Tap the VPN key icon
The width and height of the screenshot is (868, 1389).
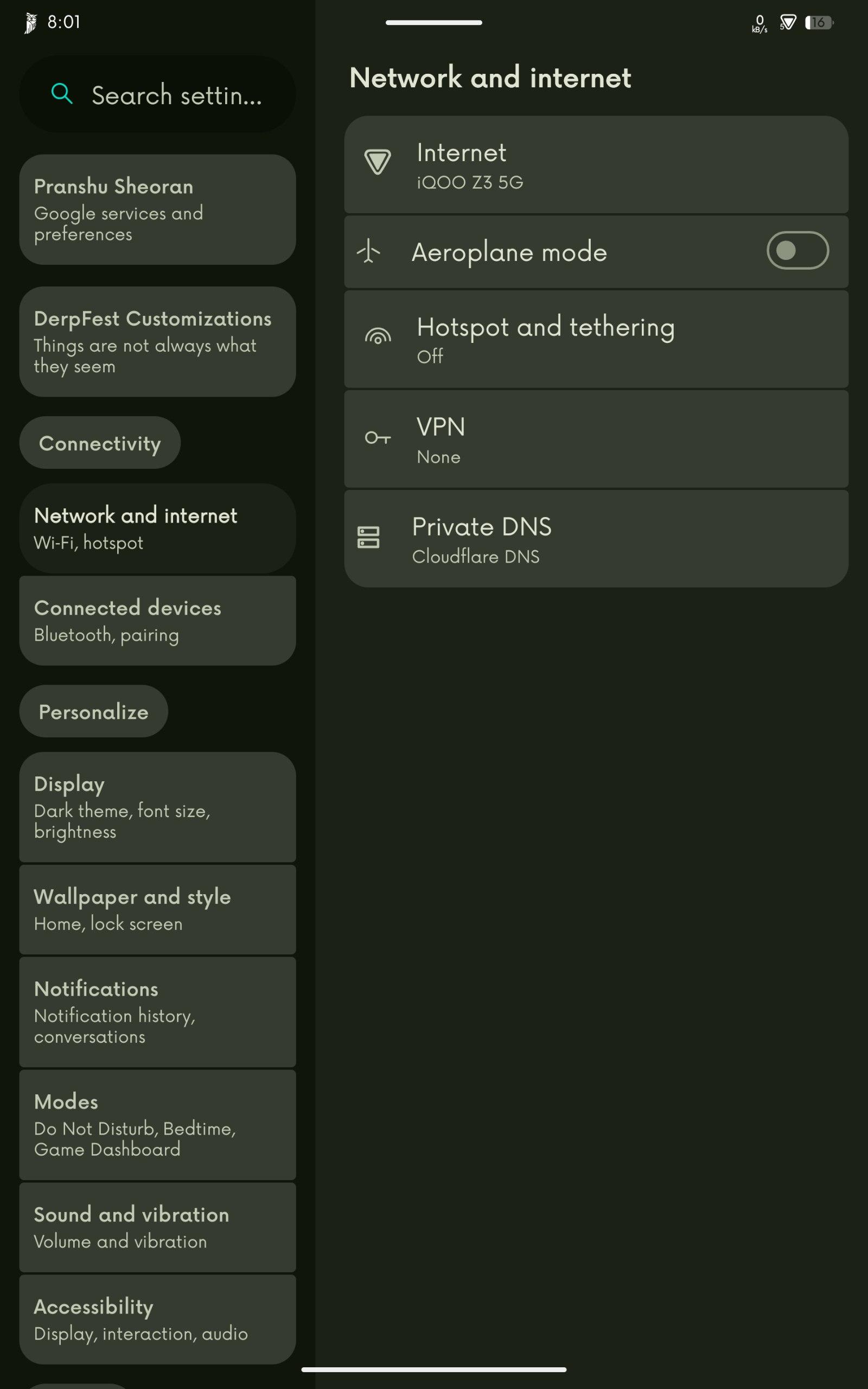pos(378,438)
